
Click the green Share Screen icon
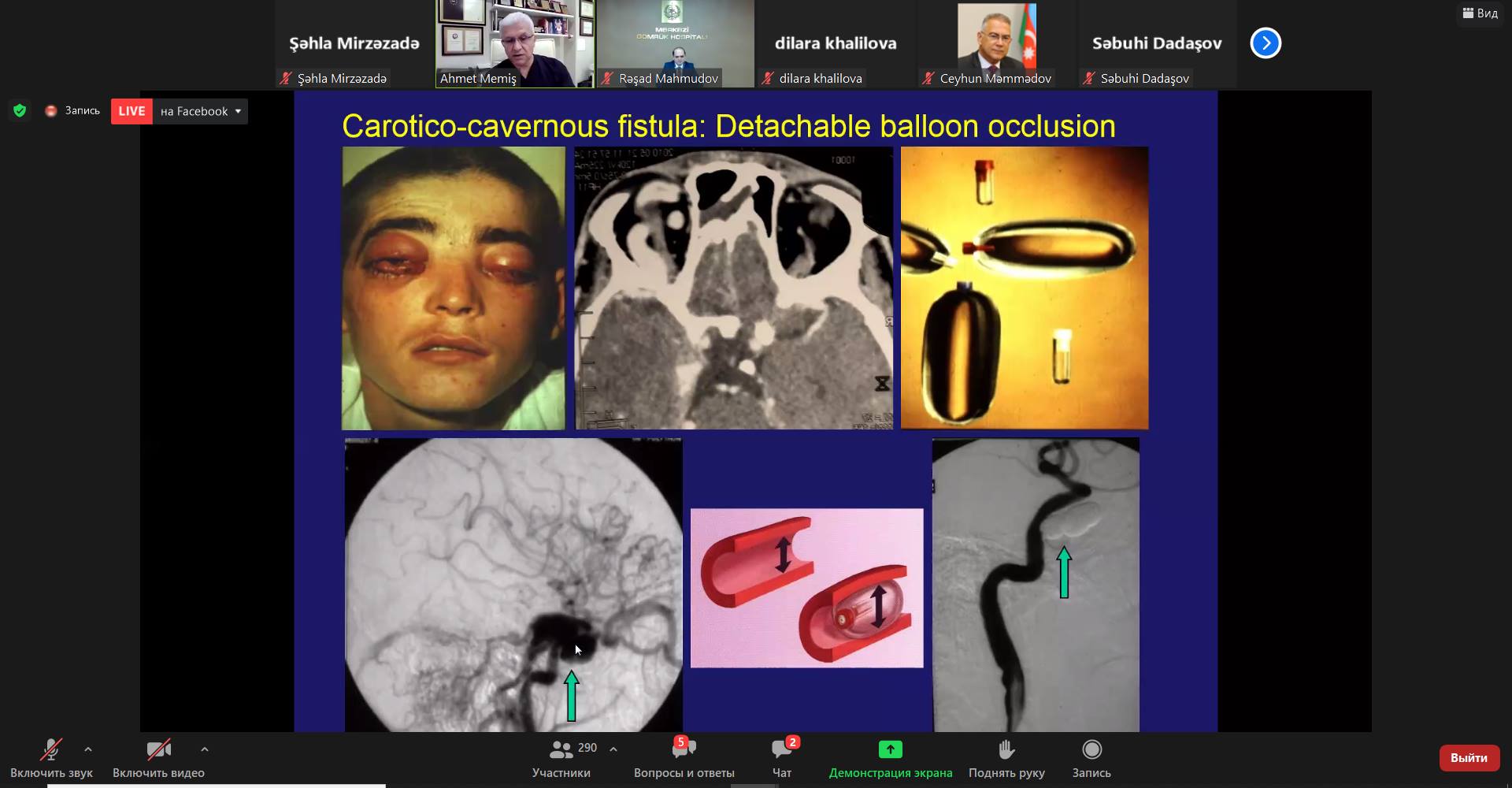[890, 749]
